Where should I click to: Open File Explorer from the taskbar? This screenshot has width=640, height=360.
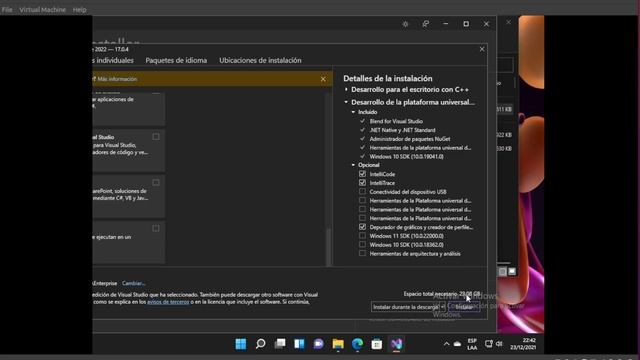[338, 344]
